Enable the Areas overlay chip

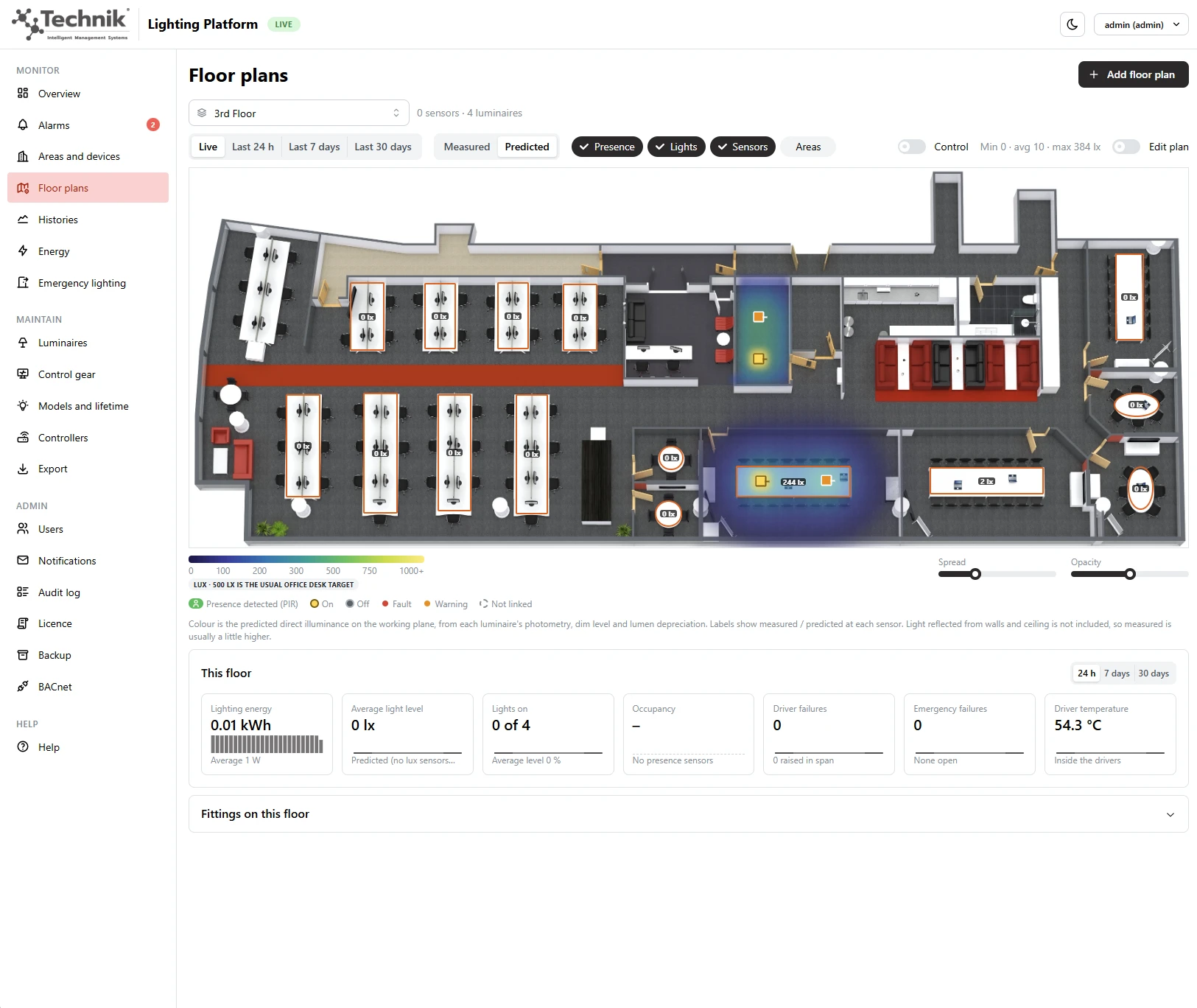(x=807, y=147)
